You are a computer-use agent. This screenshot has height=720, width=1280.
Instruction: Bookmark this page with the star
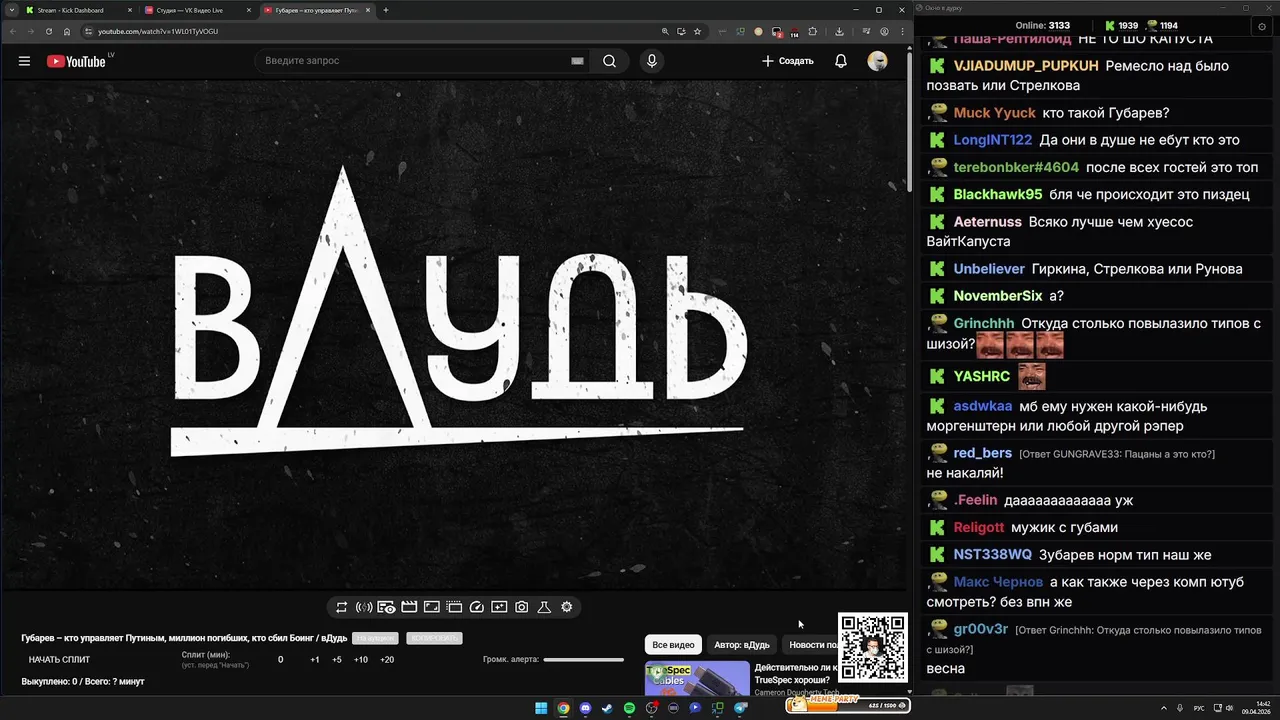(x=698, y=31)
